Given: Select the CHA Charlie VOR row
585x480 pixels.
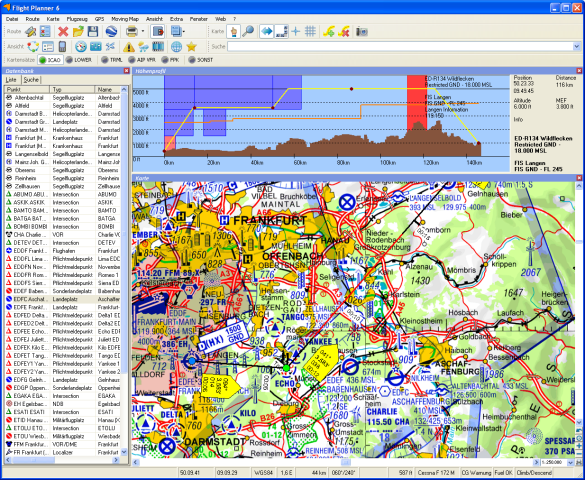Looking at the screenshot, I should tap(63, 235).
